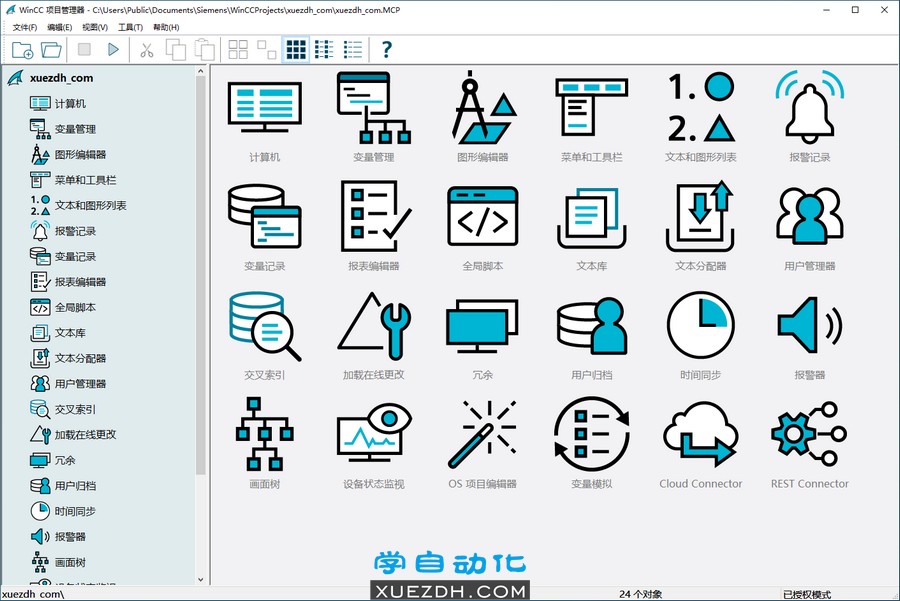Open the 图形编辑器 large icon in main pane
This screenshot has height=601, width=900.
click(x=483, y=107)
